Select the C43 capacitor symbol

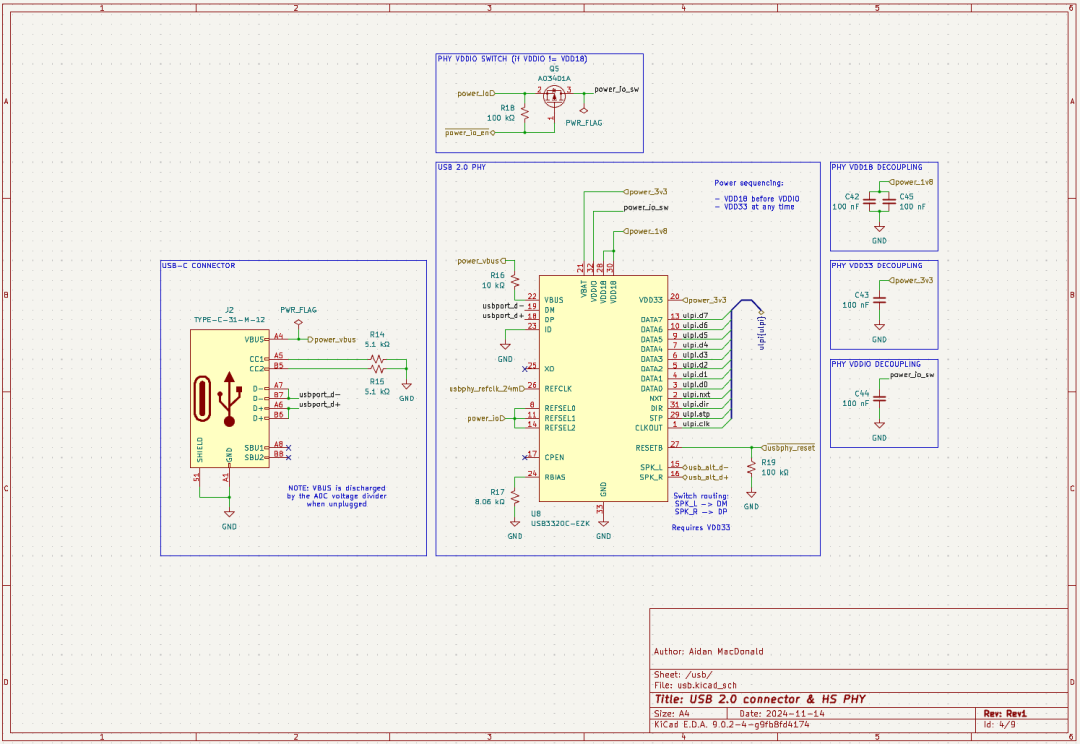(x=880, y=300)
